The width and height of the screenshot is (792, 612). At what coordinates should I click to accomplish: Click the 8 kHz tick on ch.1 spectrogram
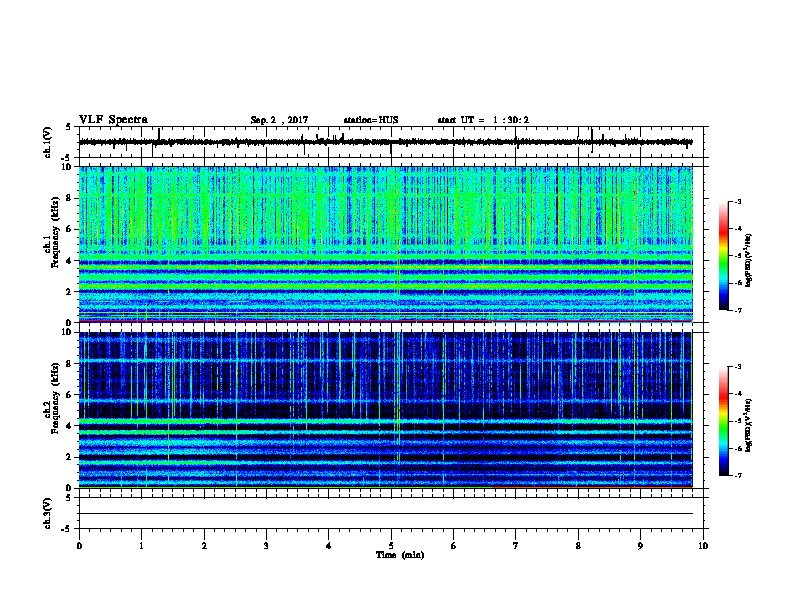(70, 198)
